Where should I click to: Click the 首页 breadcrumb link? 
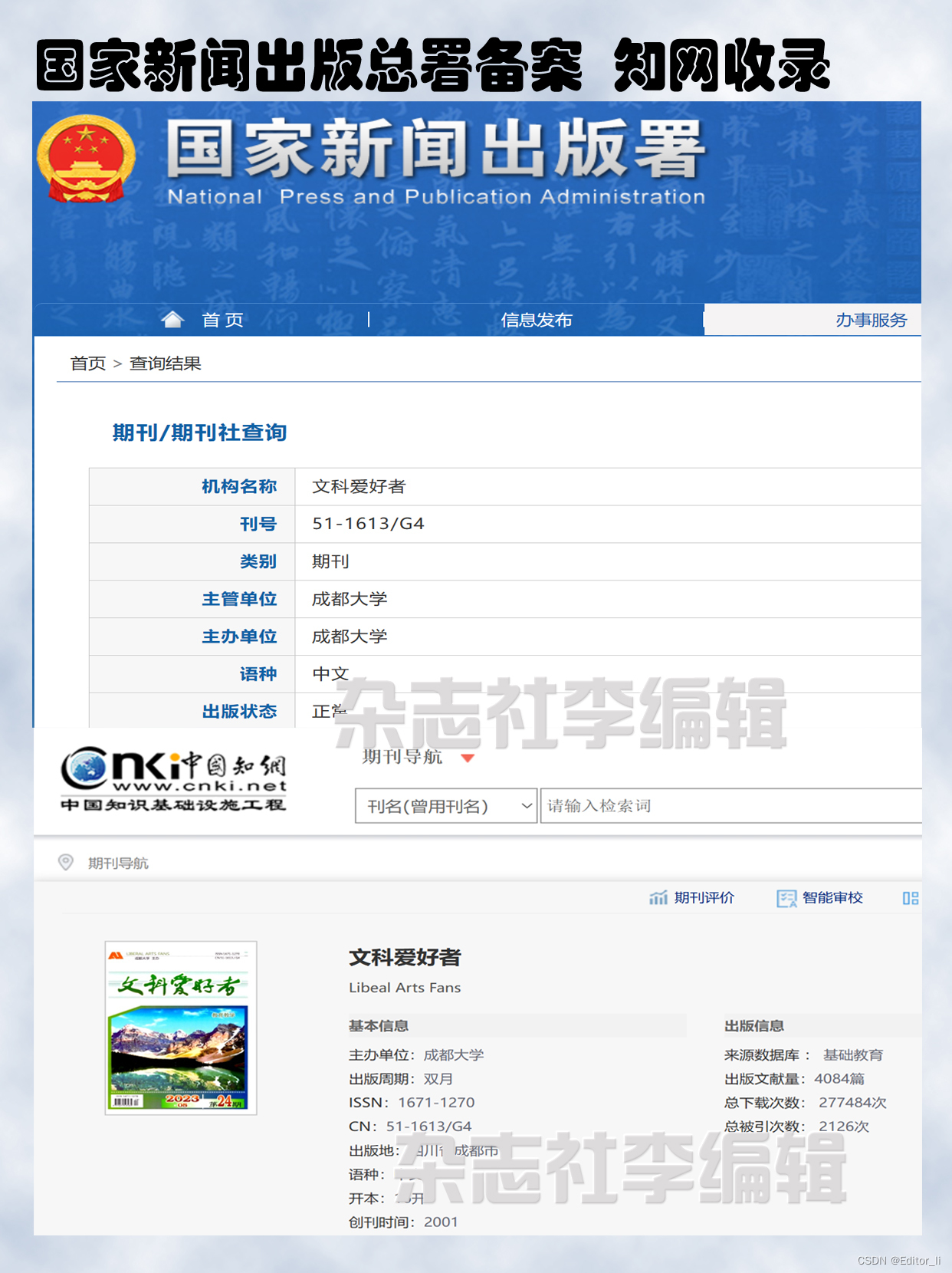[88, 363]
